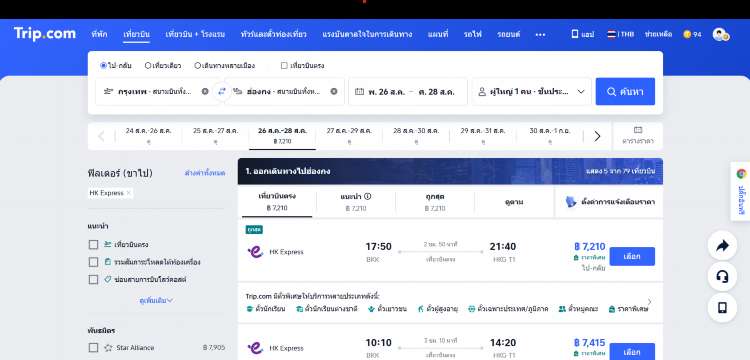
Task: Open the Car rental tab in navigation
Action: [508, 34]
